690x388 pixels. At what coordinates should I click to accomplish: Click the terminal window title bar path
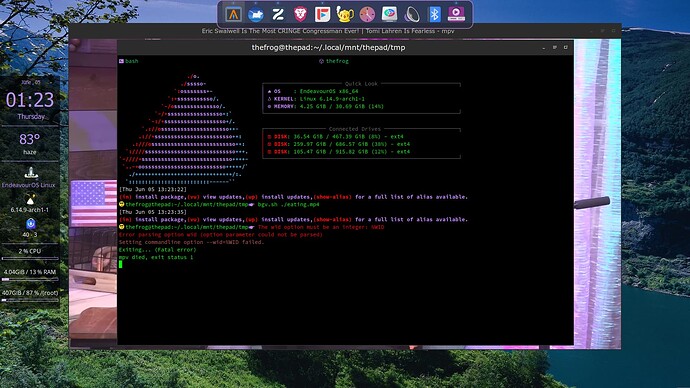coord(328,48)
